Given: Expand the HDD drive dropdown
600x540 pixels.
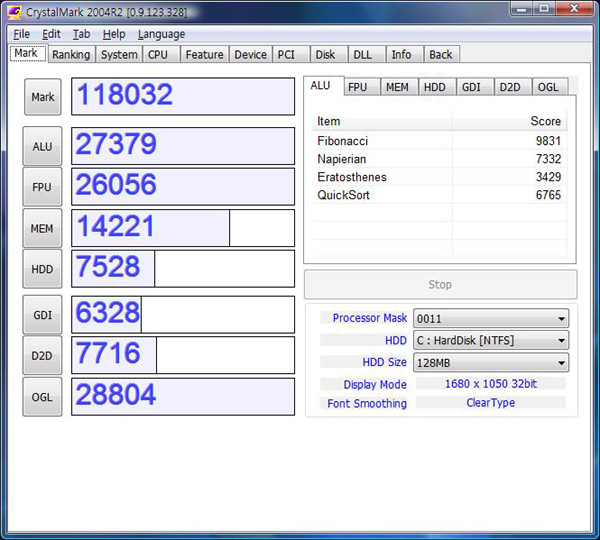Looking at the screenshot, I should 491,340.
